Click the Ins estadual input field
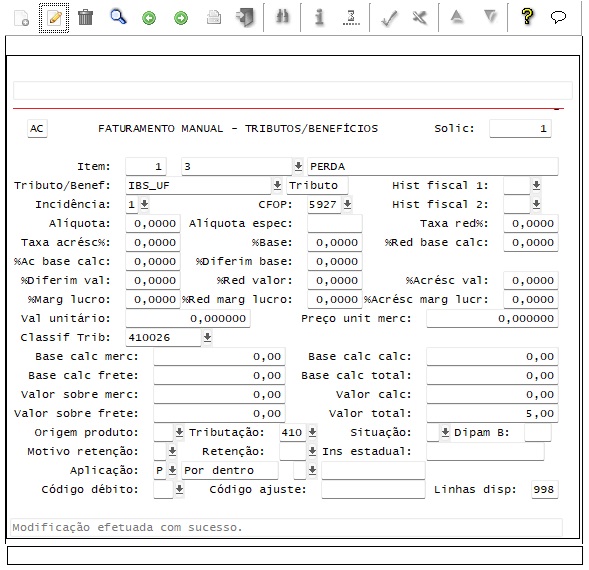The image size is (589, 570). 485,452
